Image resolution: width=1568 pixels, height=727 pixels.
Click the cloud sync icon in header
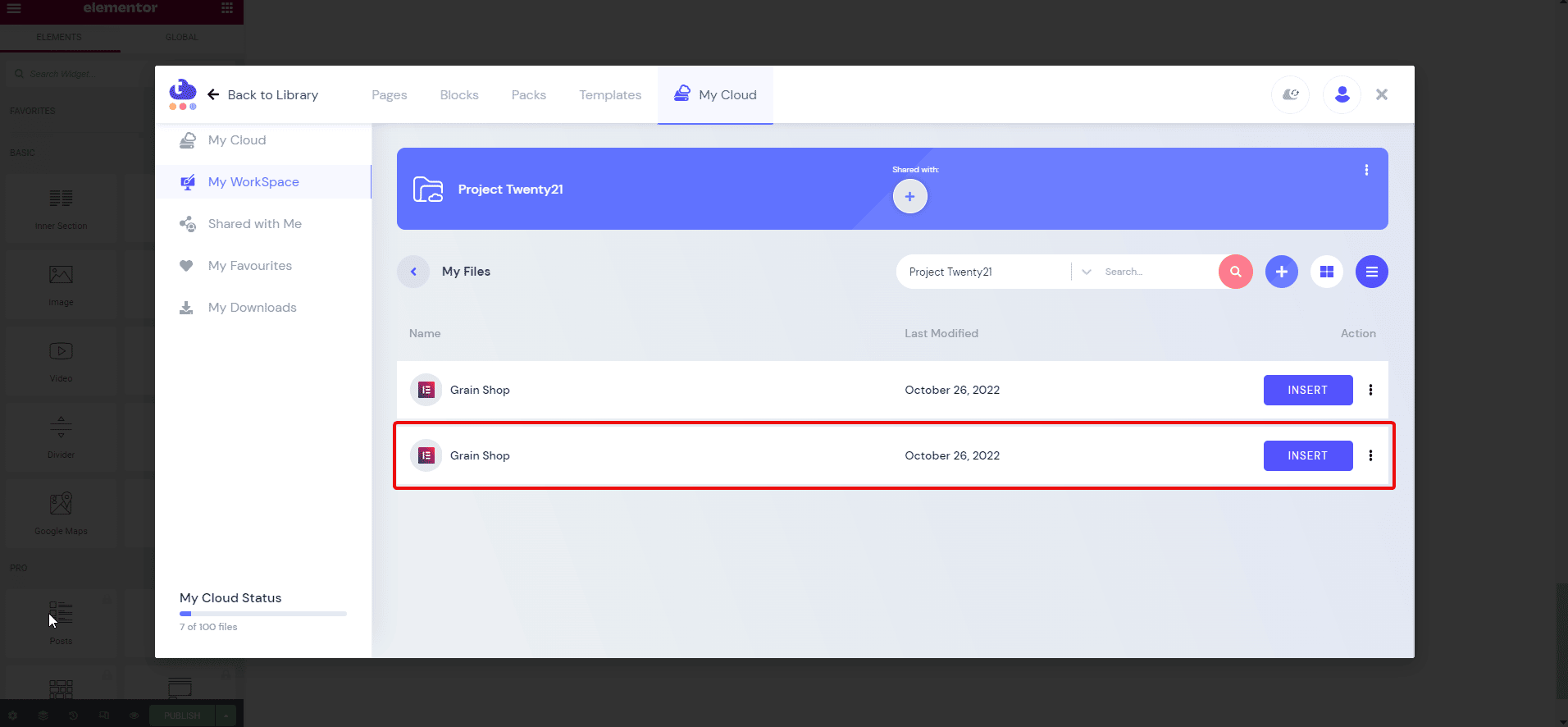click(1291, 95)
